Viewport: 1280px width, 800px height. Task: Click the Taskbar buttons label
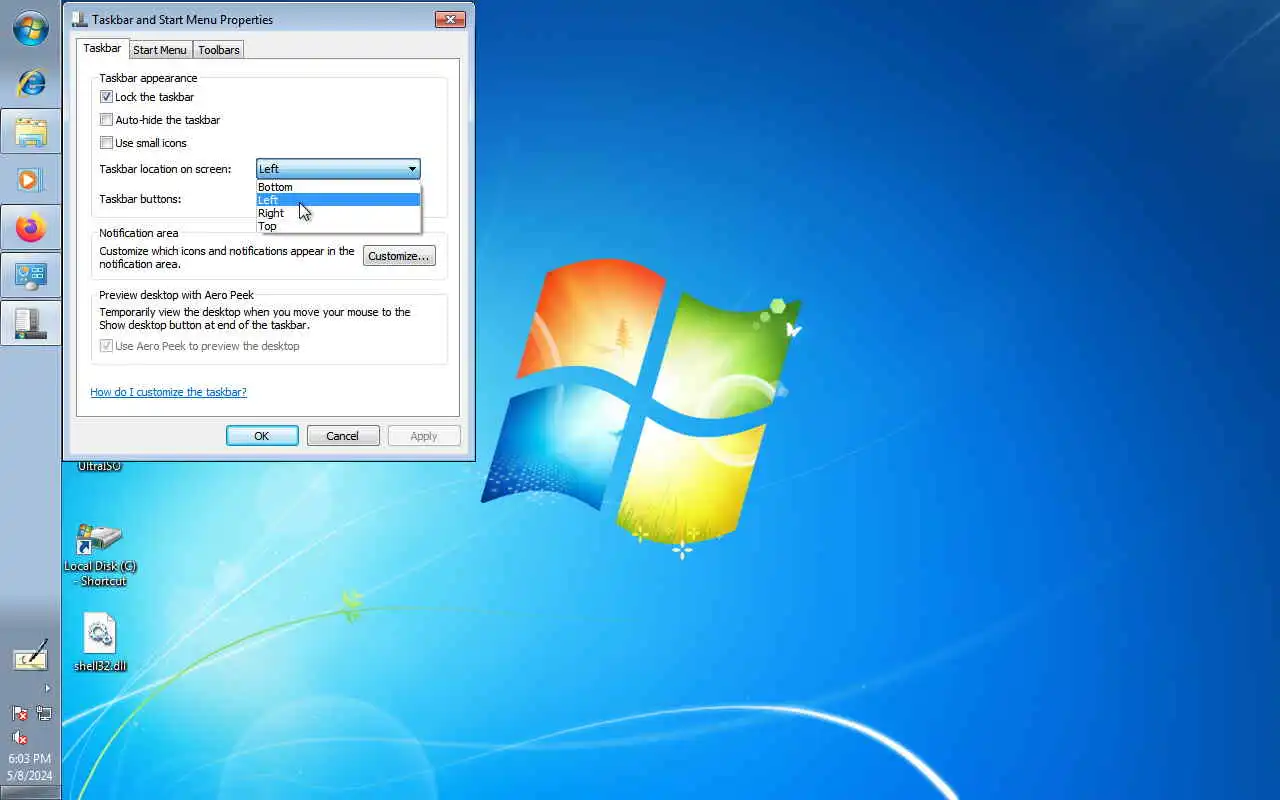(x=140, y=199)
